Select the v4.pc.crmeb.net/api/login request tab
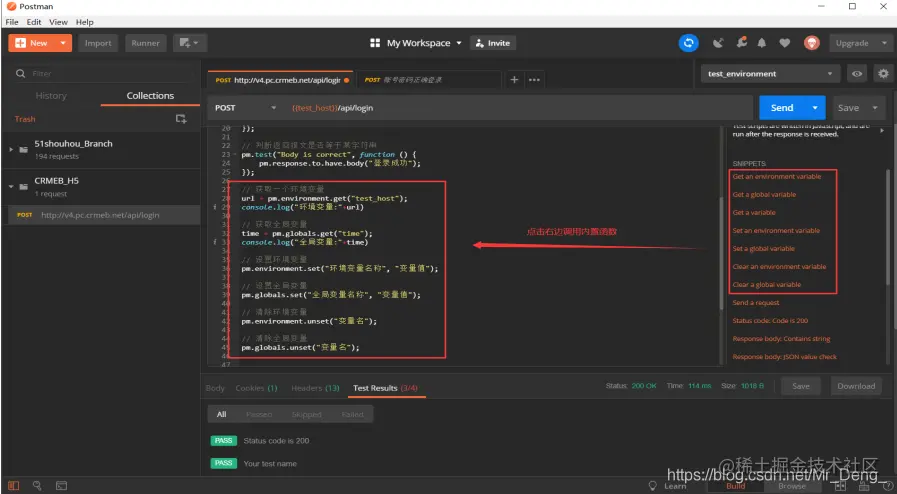 [281, 80]
